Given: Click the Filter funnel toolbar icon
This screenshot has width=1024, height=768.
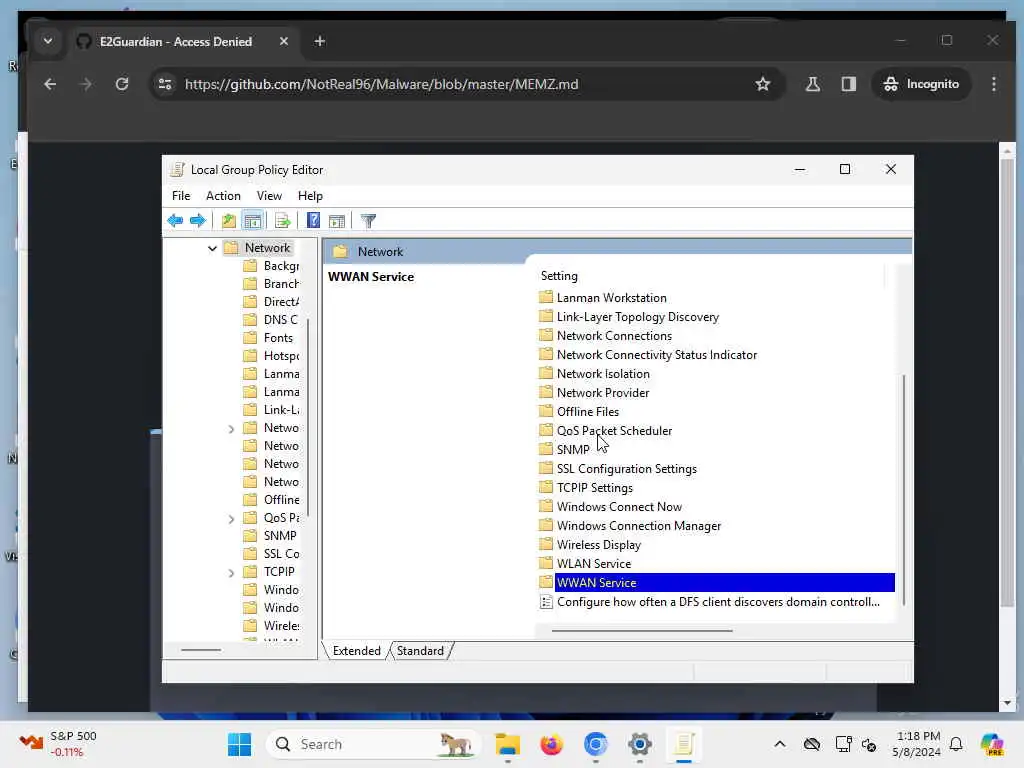Looking at the screenshot, I should coord(368,221).
